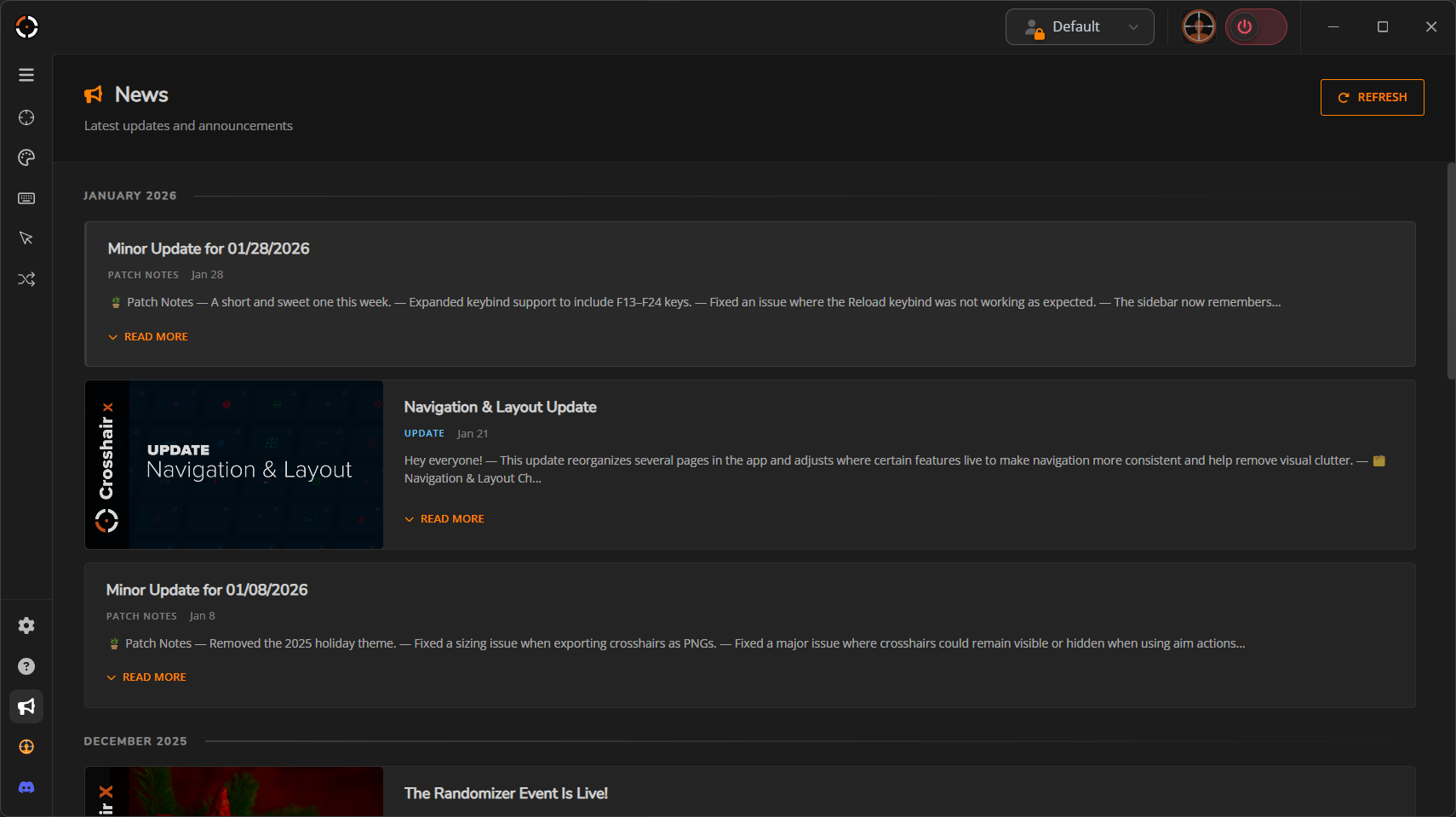1456x817 pixels.
Task: Expand READ MORE for 01/08/2026 update
Action: pos(146,677)
